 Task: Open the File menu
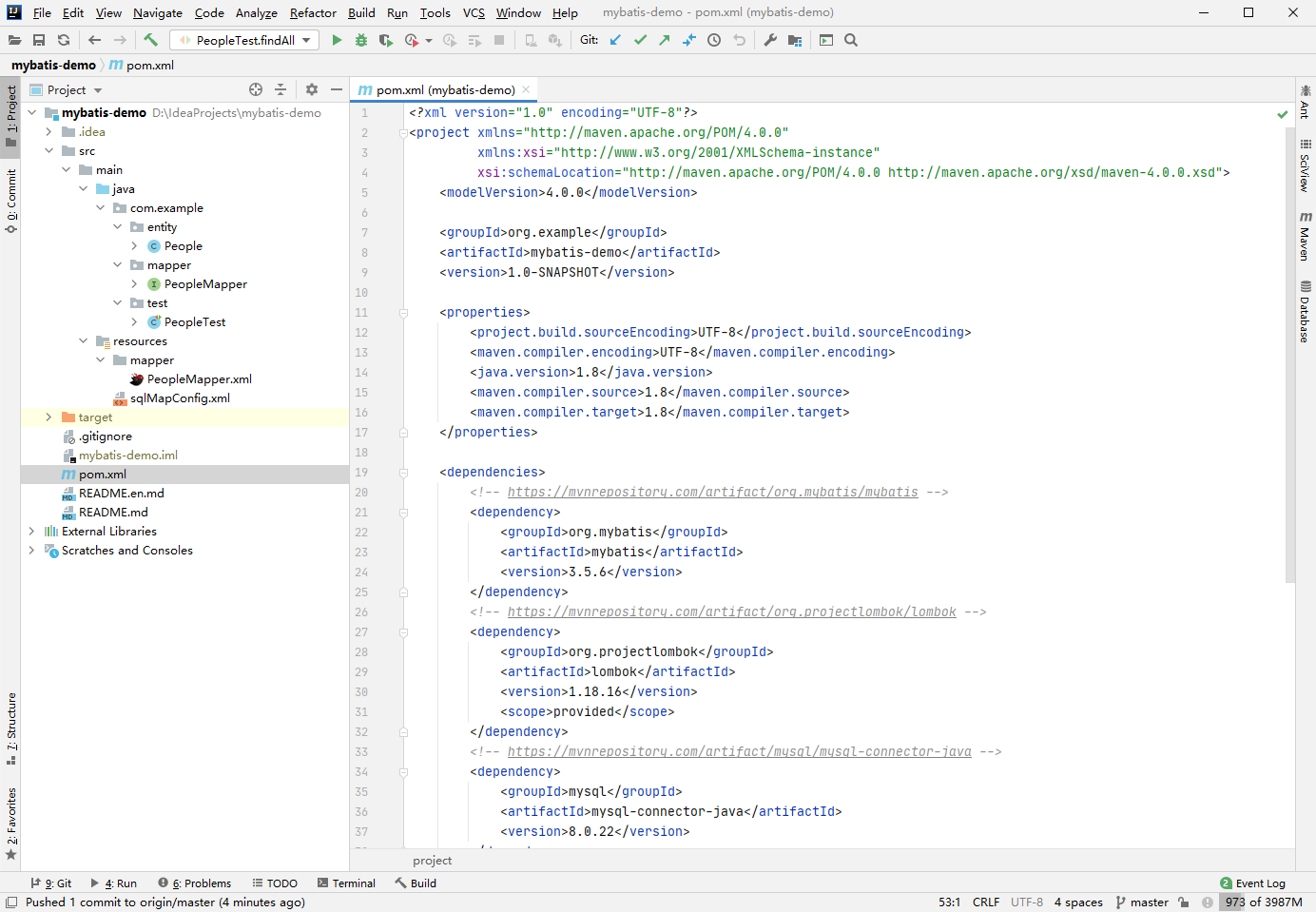coord(42,12)
